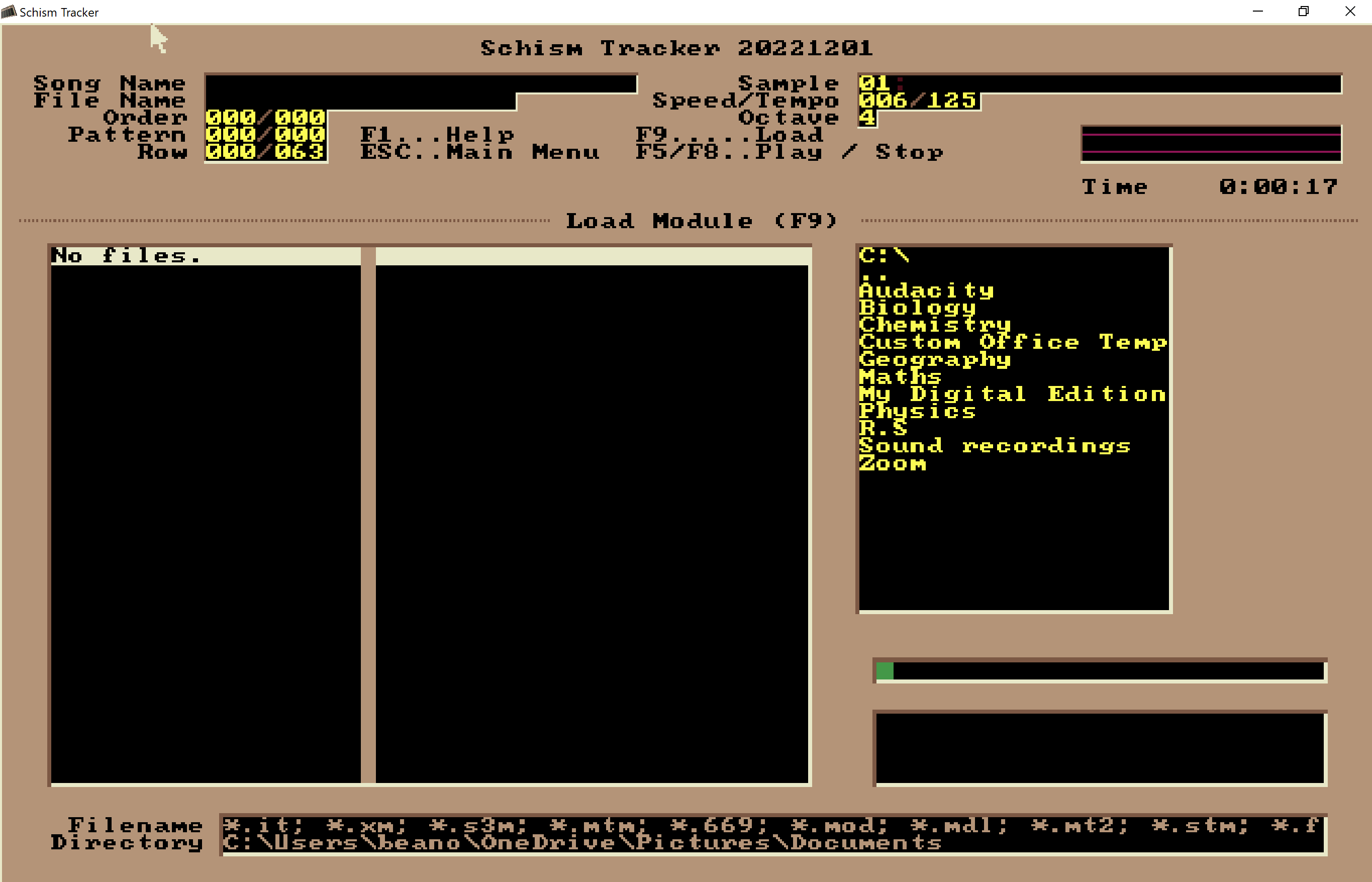Select the Biology directory
The width and height of the screenshot is (1372, 882).
(x=917, y=308)
